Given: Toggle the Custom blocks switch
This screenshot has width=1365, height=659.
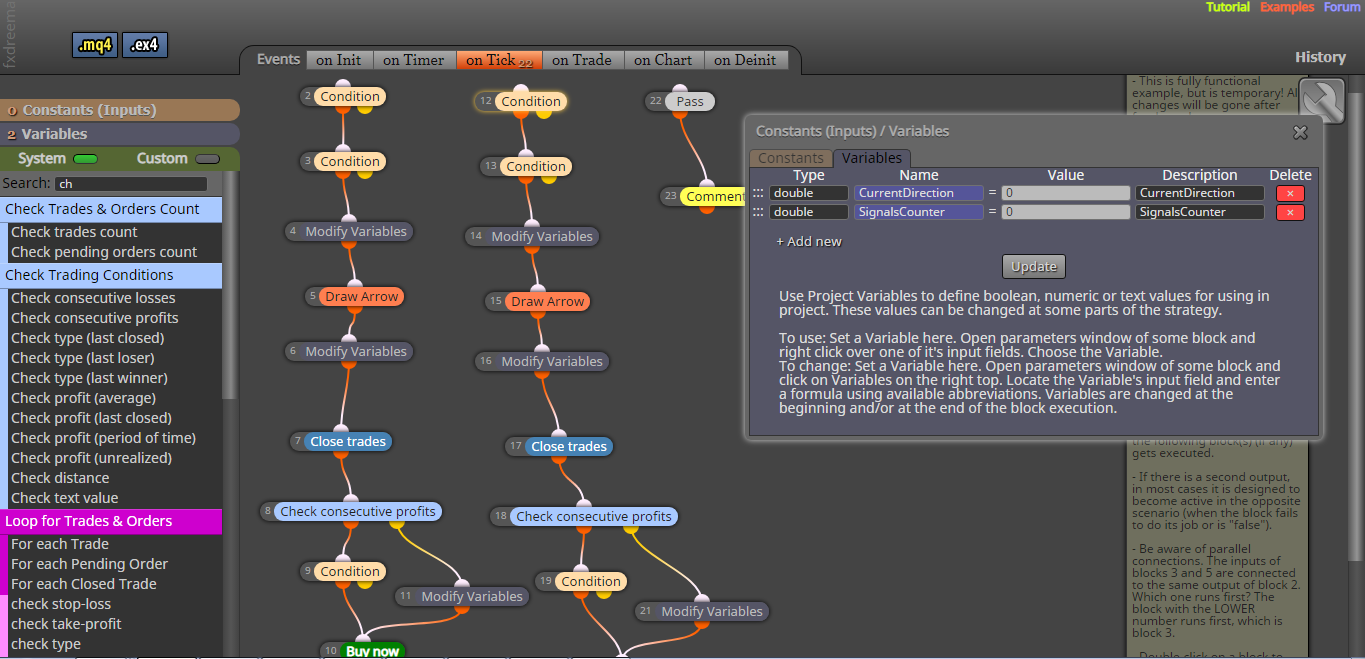Looking at the screenshot, I should point(208,159).
